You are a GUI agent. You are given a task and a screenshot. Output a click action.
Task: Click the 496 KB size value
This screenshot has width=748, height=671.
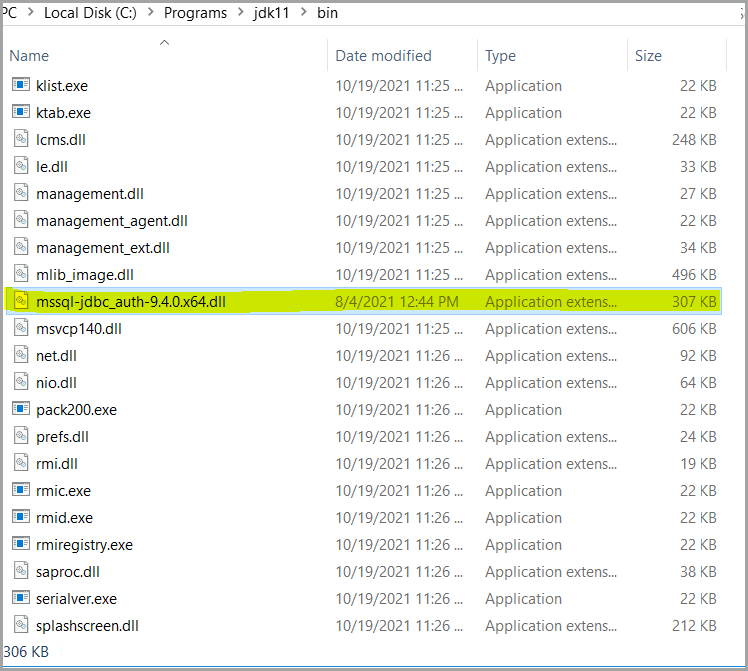coord(694,275)
